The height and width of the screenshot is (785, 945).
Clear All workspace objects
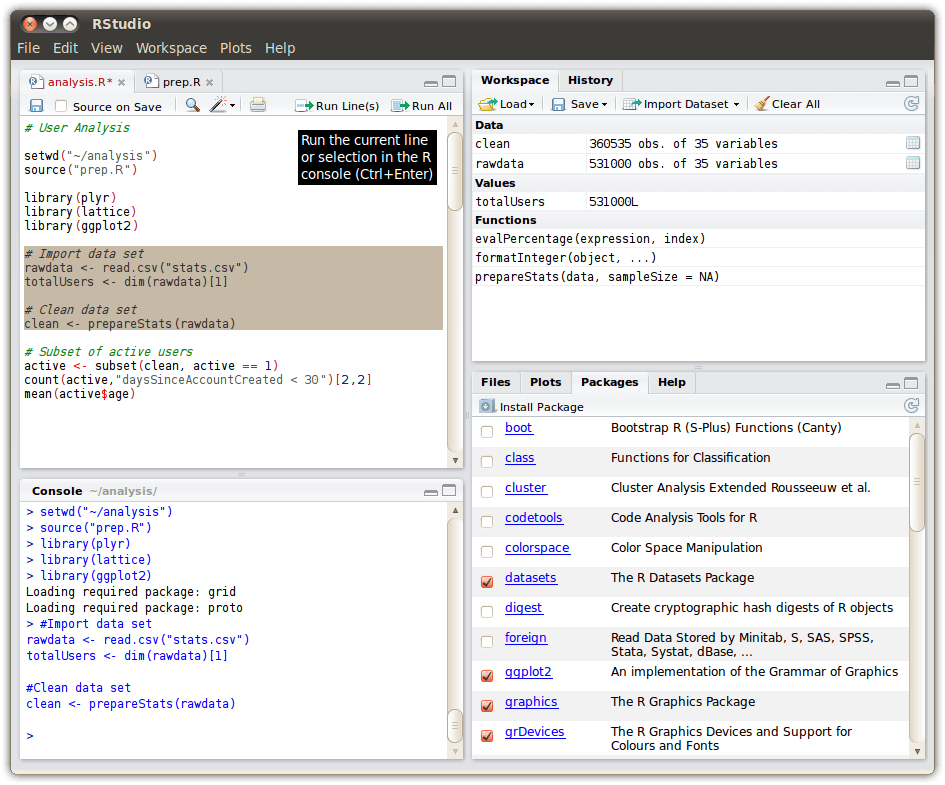click(787, 104)
